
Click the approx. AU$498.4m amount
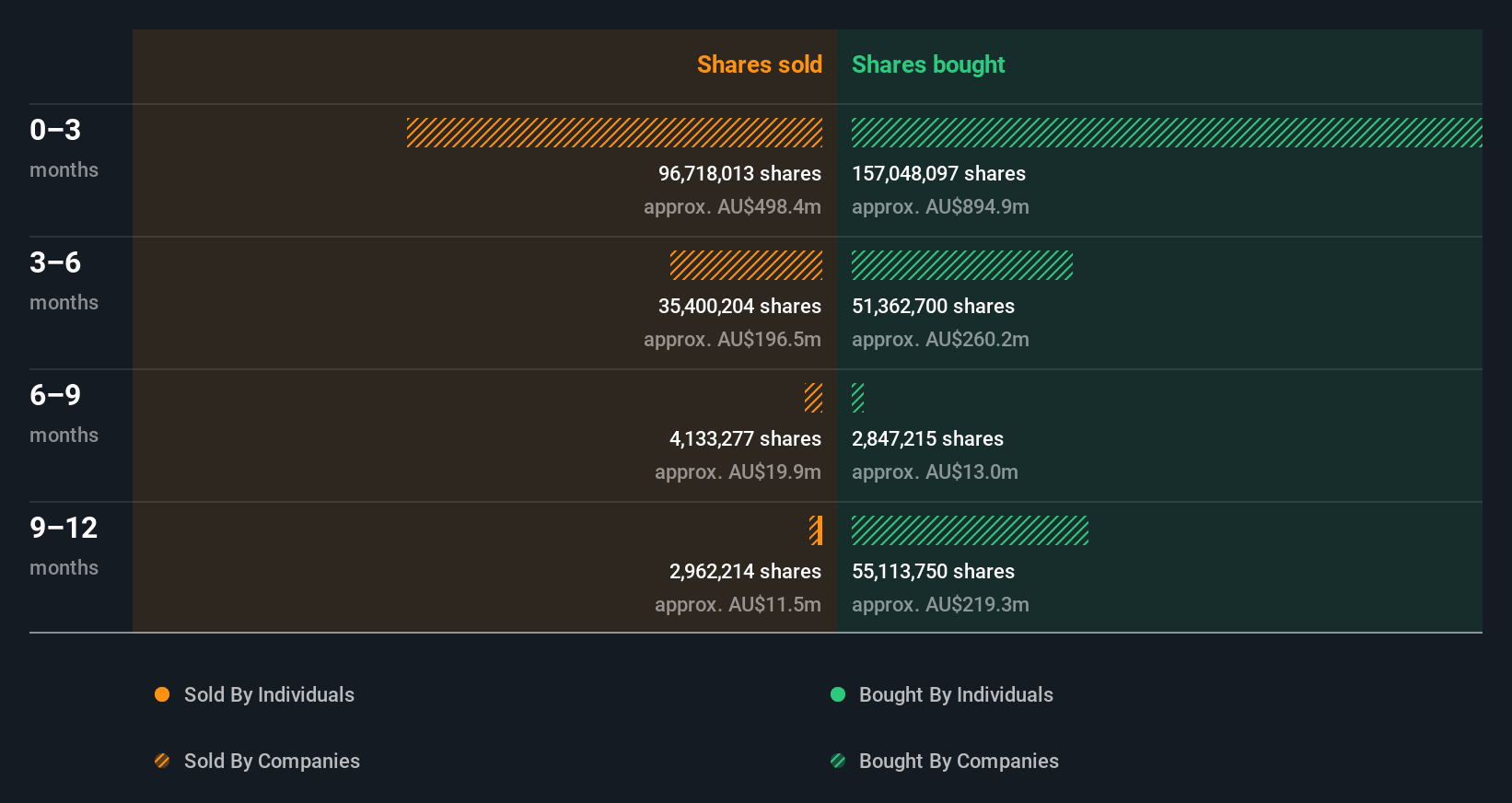coord(732,206)
